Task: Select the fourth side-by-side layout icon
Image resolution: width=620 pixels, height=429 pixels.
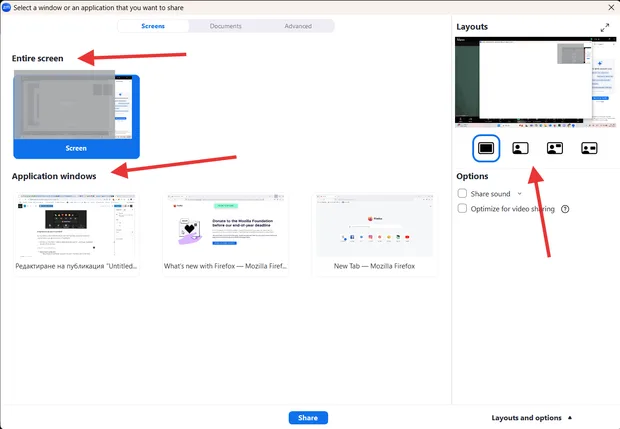Action: point(589,148)
